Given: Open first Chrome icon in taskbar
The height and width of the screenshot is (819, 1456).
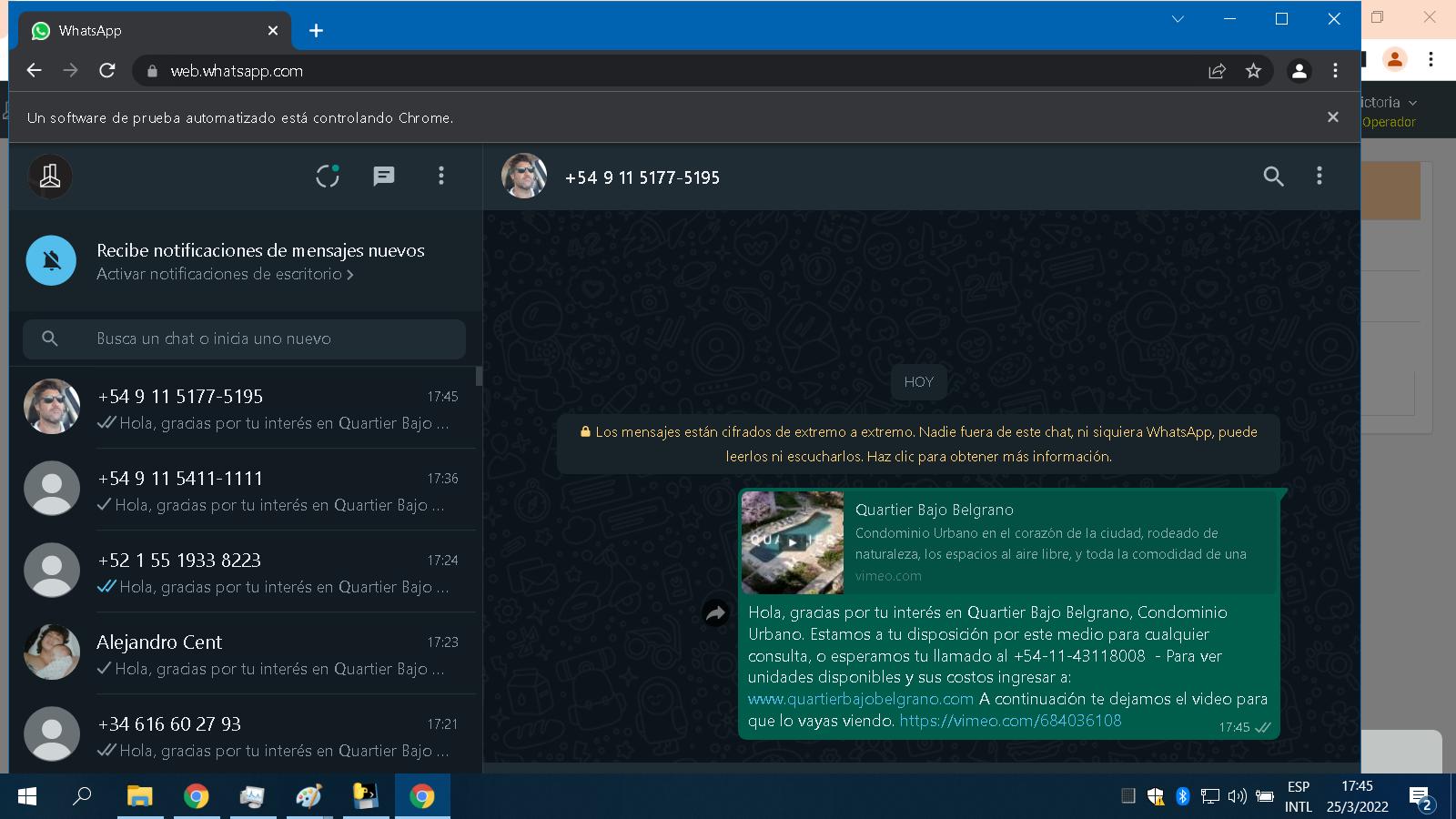Looking at the screenshot, I should (196, 796).
